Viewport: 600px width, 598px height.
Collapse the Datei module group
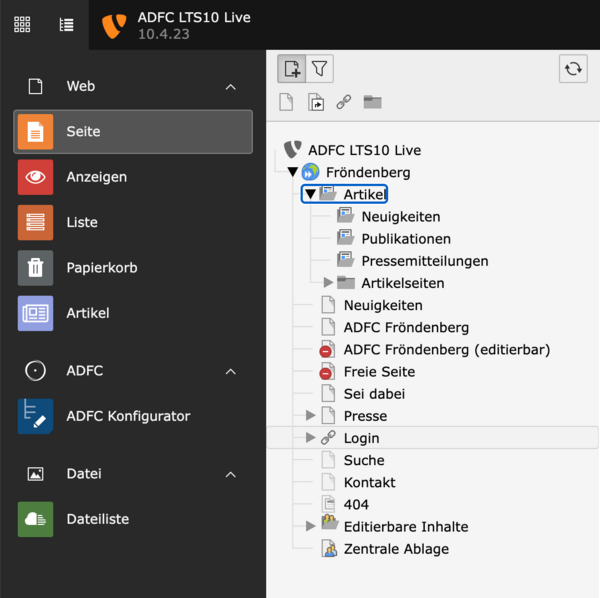click(230, 474)
